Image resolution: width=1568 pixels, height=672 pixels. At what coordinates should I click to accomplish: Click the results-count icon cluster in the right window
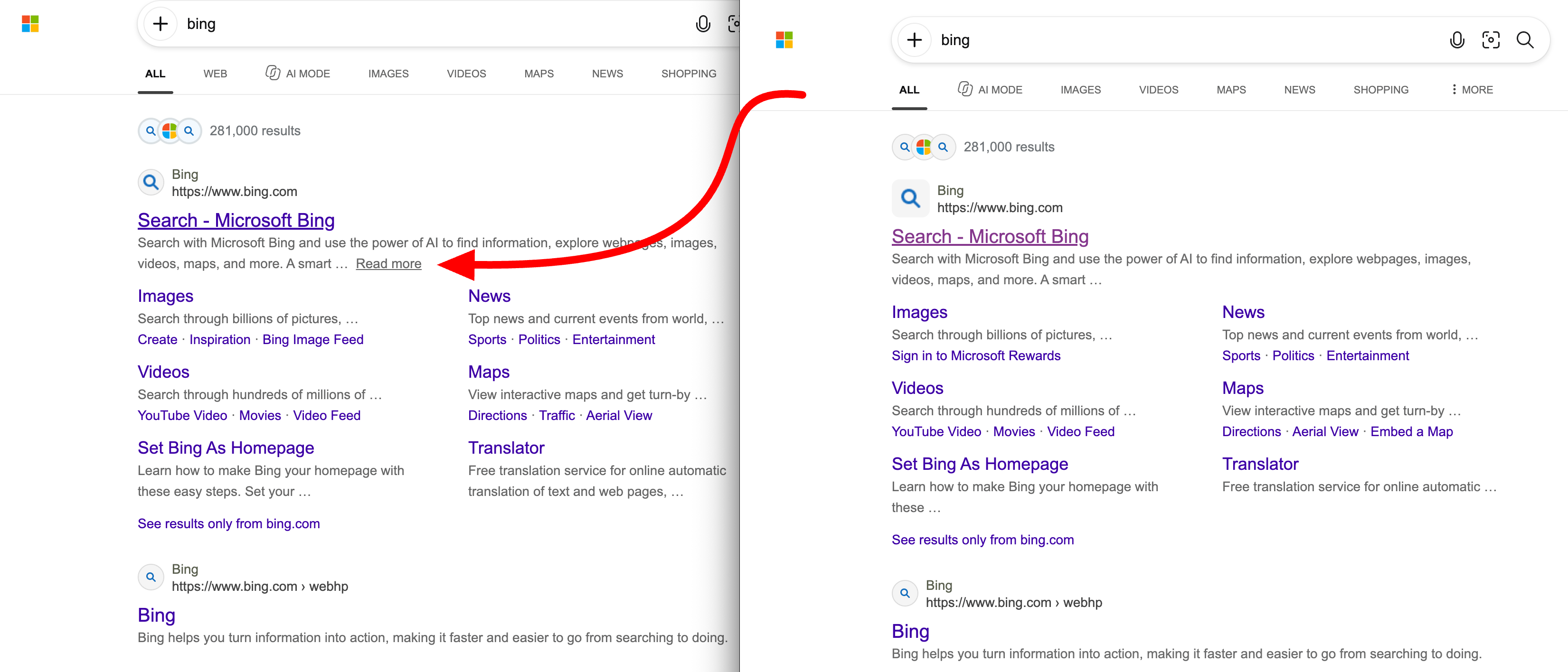(x=924, y=147)
